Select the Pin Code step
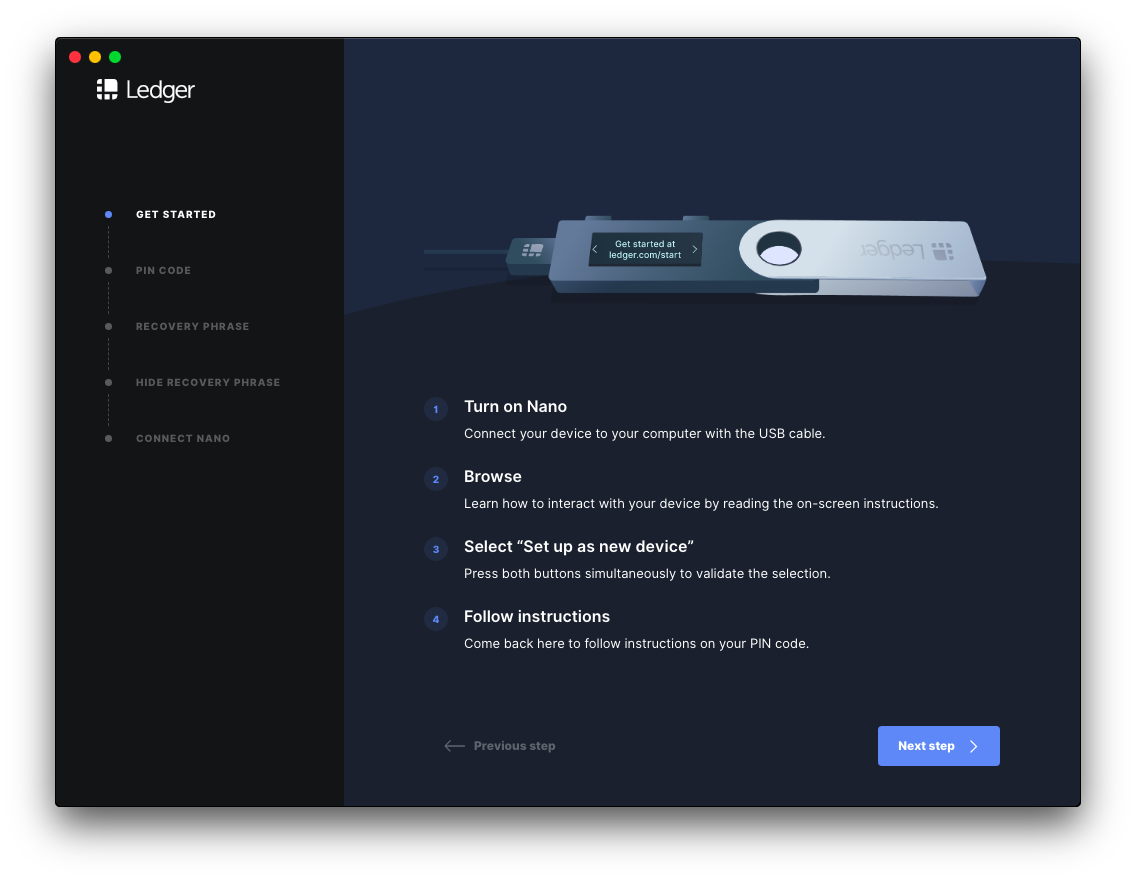Image resolution: width=1136 pixels, height=880 pixels. [163, 270]
